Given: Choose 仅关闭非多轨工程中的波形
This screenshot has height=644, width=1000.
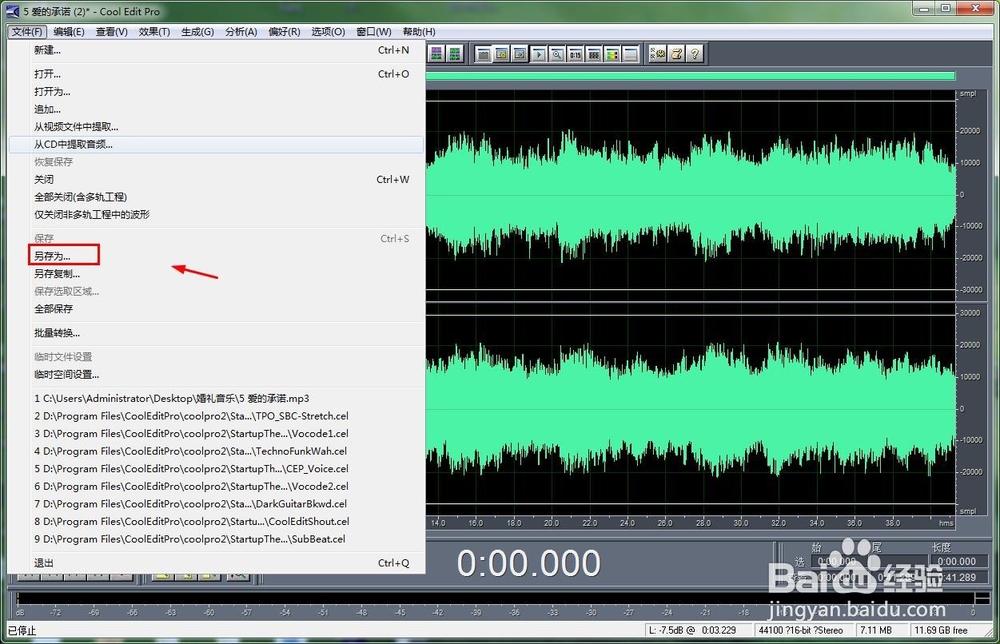Looking at the screenshot, I should [x=217, y=215].
